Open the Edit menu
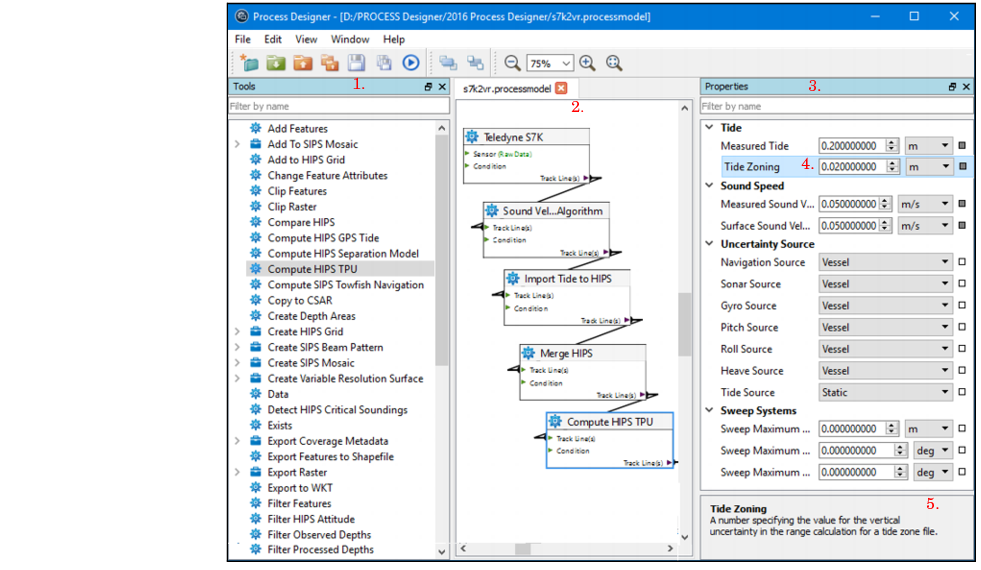 coord(273,39)
